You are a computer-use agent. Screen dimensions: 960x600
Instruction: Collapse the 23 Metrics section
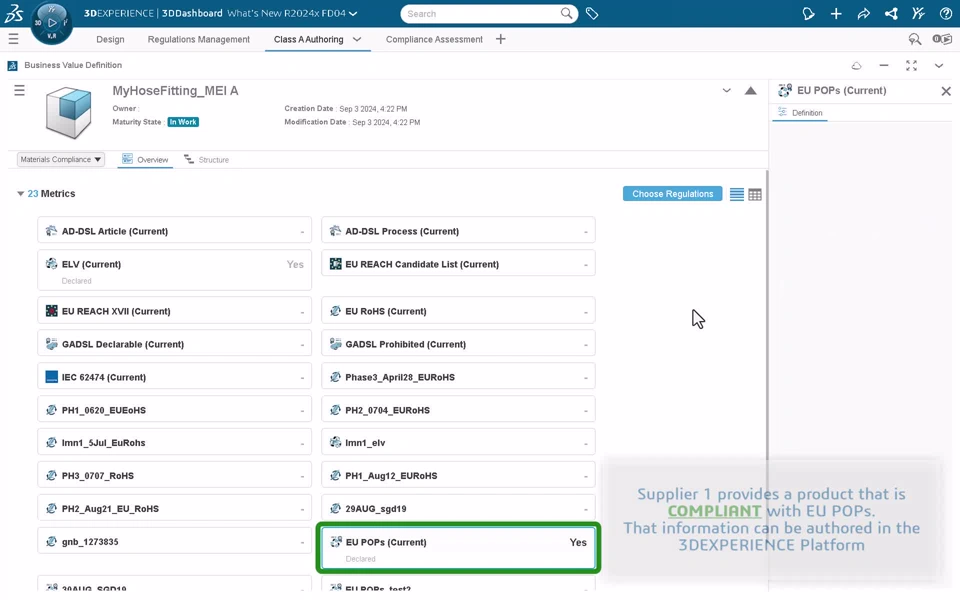point(20,193)
